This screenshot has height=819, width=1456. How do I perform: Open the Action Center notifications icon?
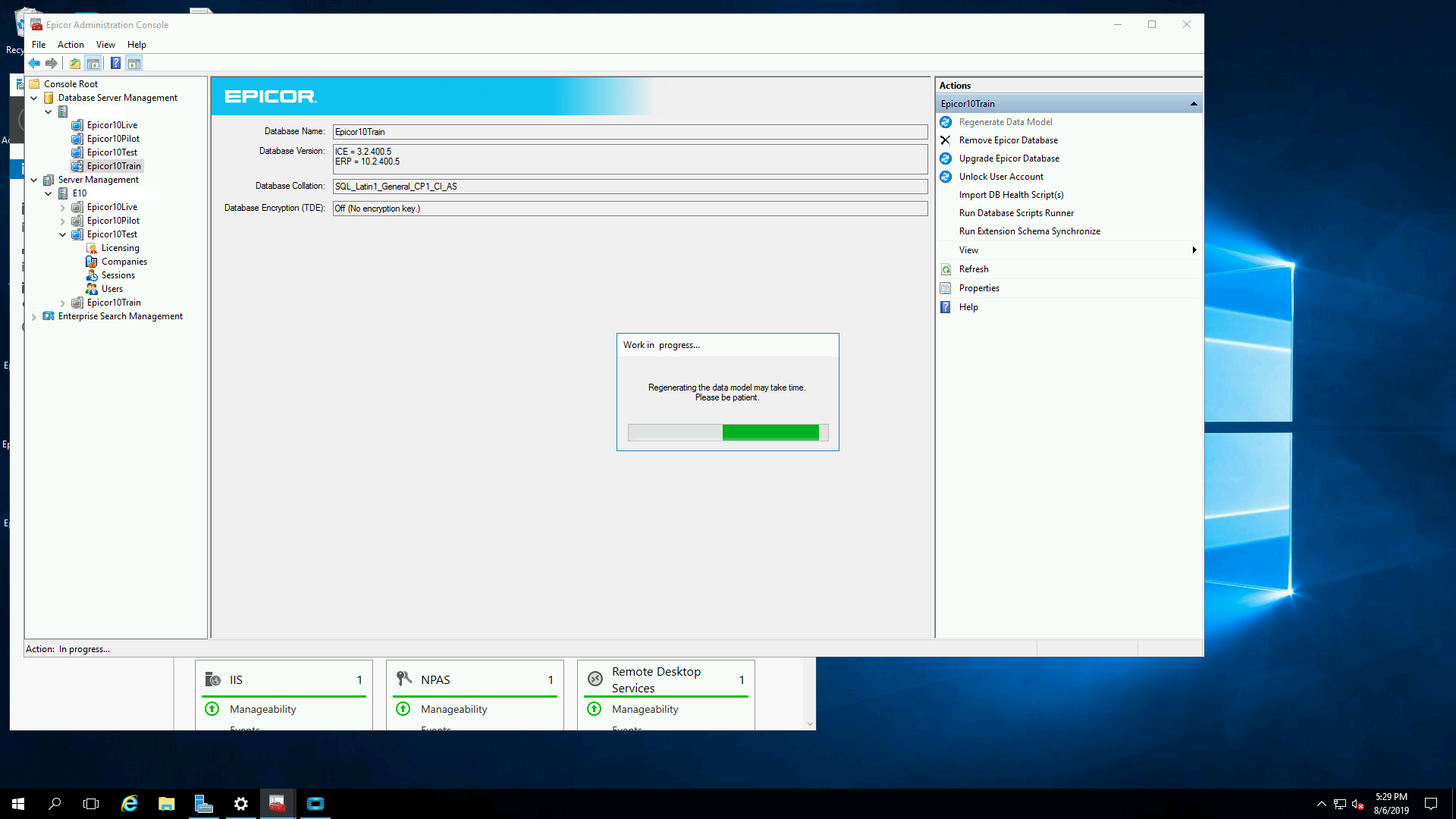point(1431,804)
